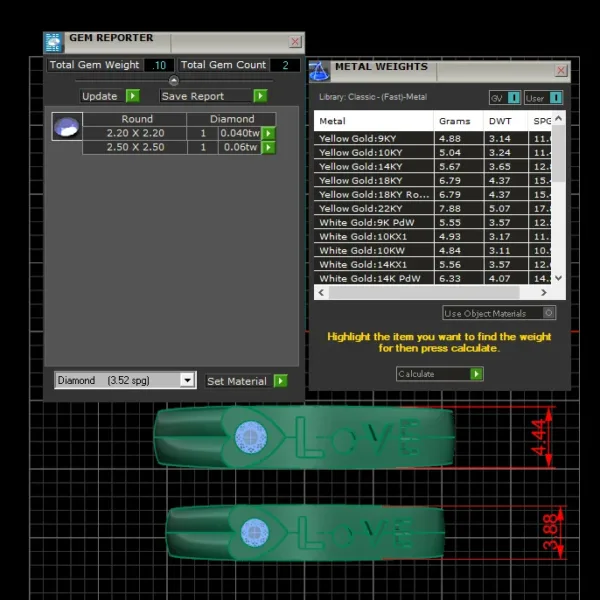Viewport: 600px width, 600px height.
Task: Click the Calculate button
Action: pyautogui.click(x=440, y=374)
